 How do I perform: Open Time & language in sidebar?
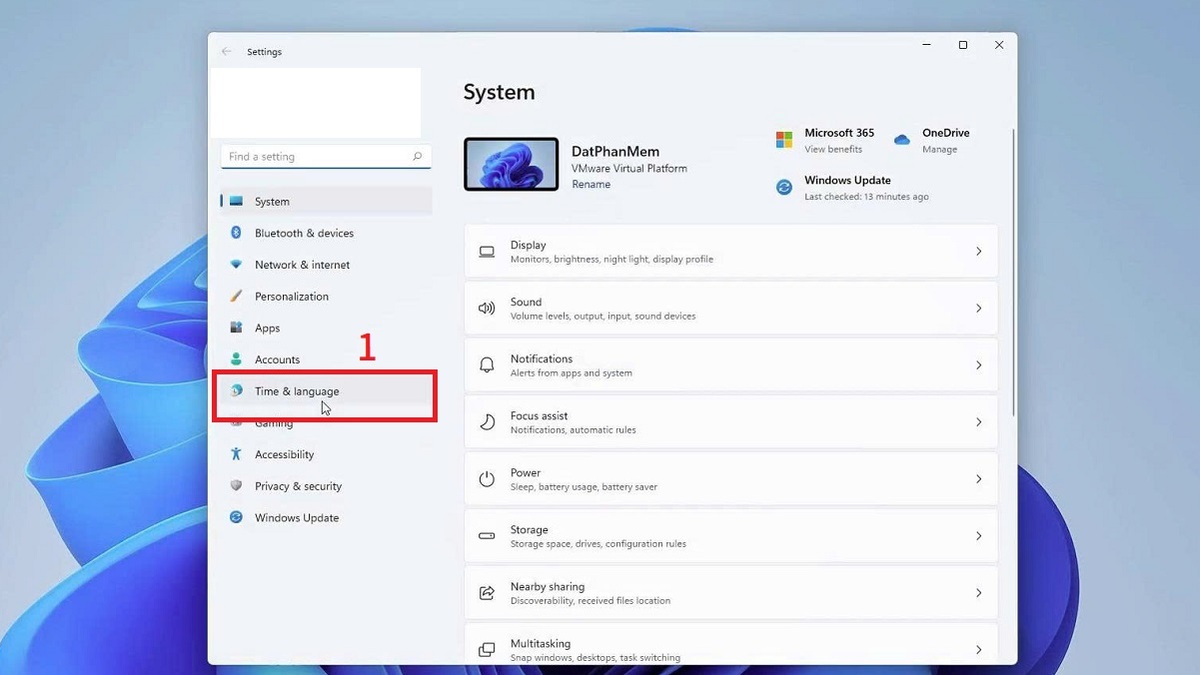[x=296, y=391]
